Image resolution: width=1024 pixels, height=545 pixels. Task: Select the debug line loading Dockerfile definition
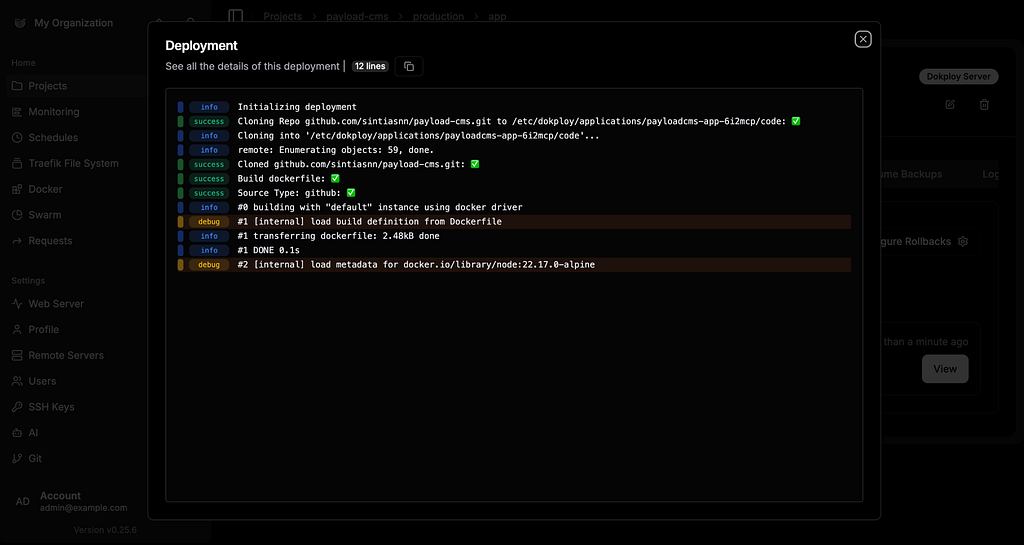[x=514, y=222]
